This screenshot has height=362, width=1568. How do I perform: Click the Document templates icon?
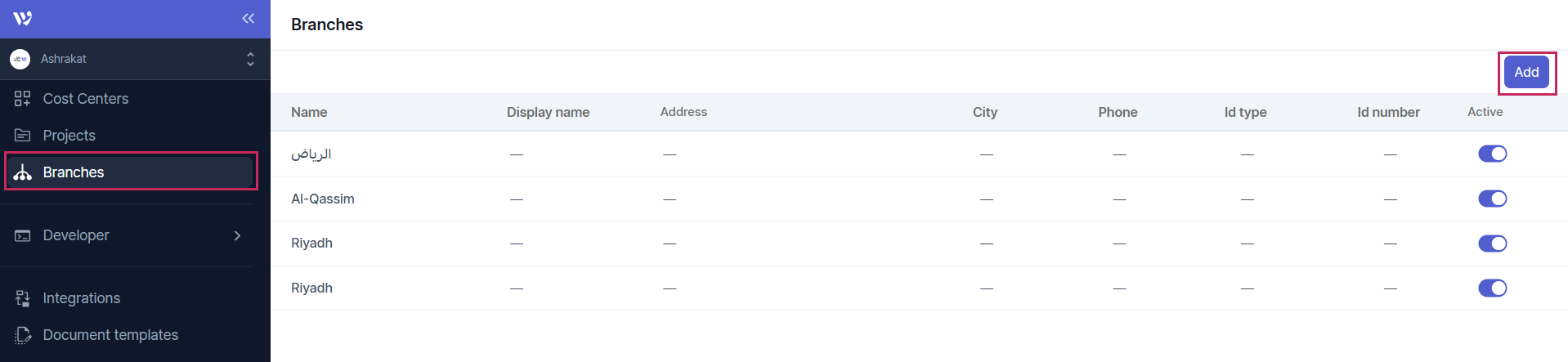click(23, 335)
